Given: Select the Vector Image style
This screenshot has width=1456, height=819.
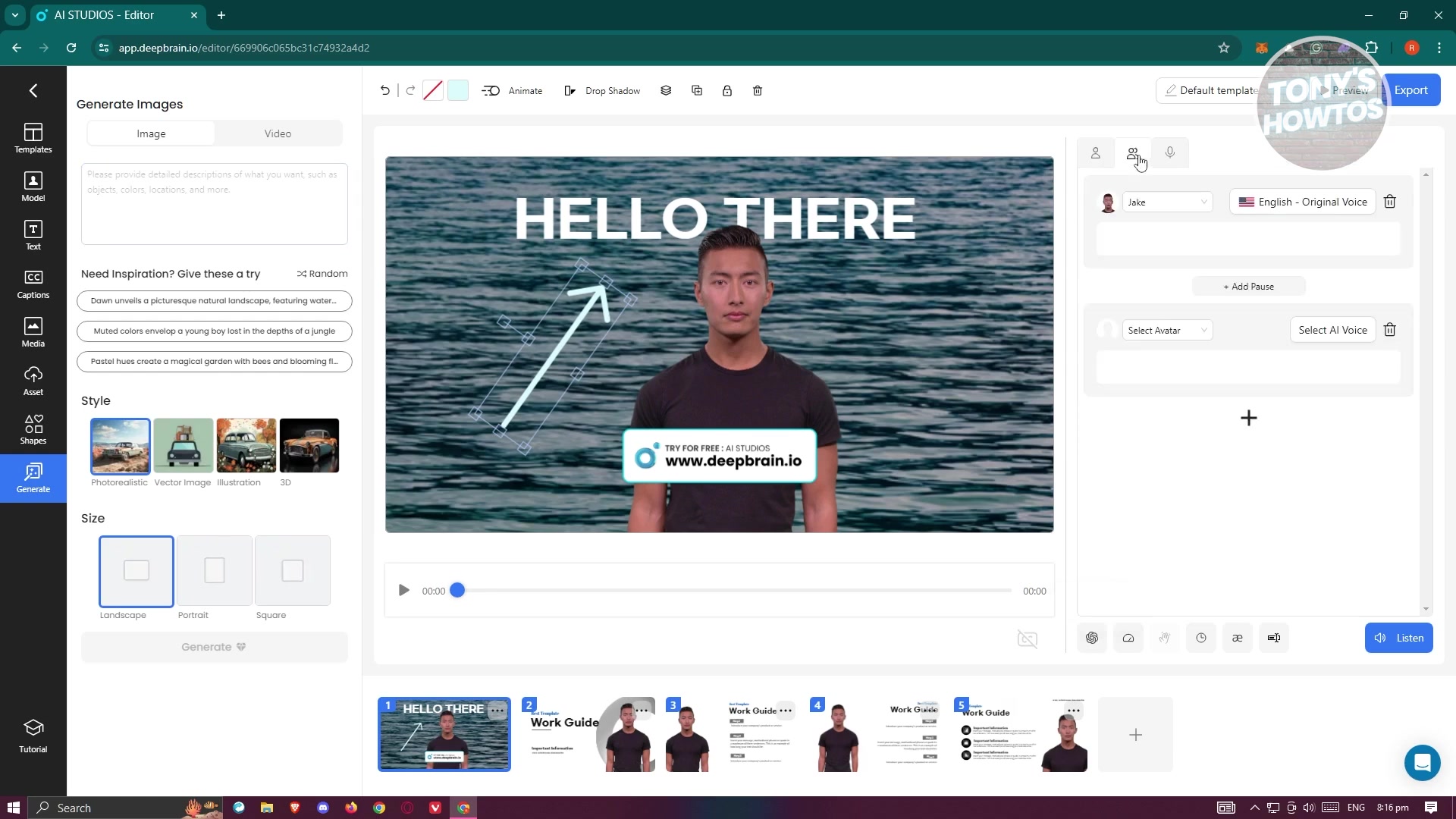Looking at the screenshot, I should (183, 446).
